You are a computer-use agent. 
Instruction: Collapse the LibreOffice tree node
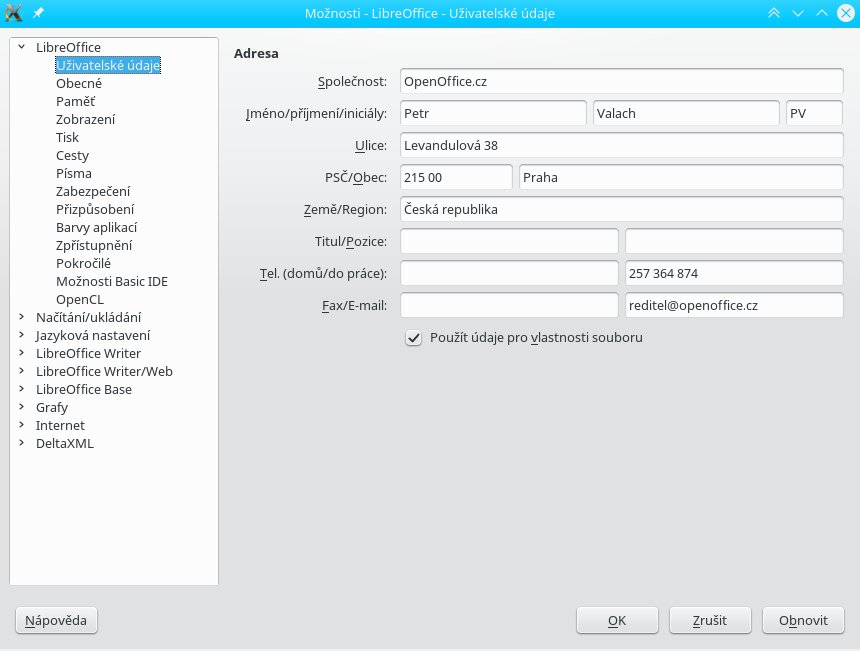pyautogui.click(x=21, y=47)
